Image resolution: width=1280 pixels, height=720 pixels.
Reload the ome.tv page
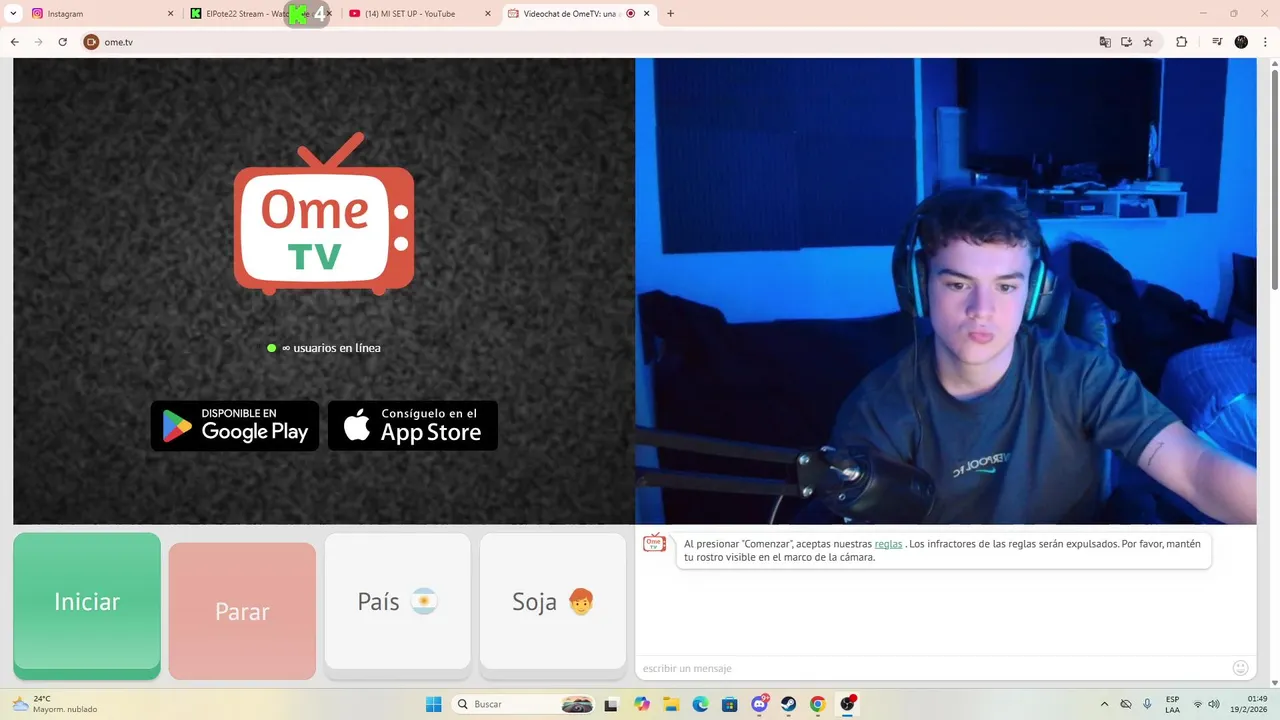click(x=62, y=42)
